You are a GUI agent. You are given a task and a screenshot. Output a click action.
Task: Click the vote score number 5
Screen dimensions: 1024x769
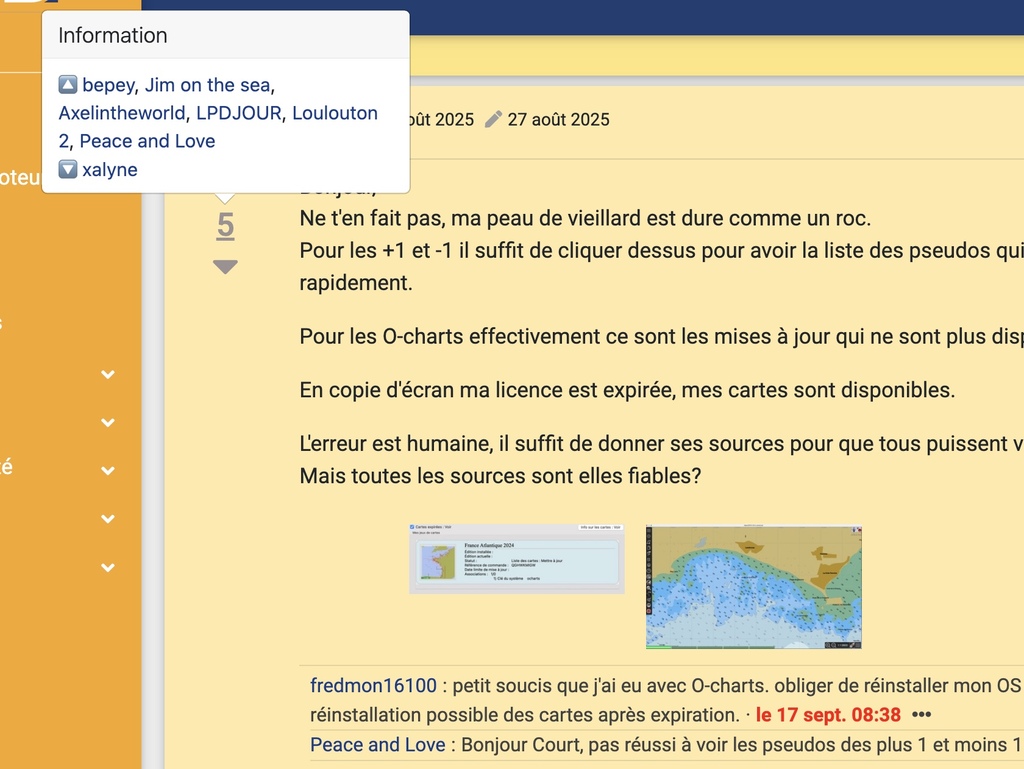tap(225, 226)
